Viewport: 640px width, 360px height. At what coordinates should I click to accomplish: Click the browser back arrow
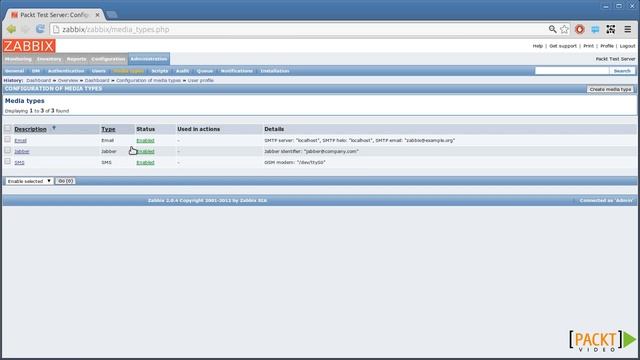(11, 29)
